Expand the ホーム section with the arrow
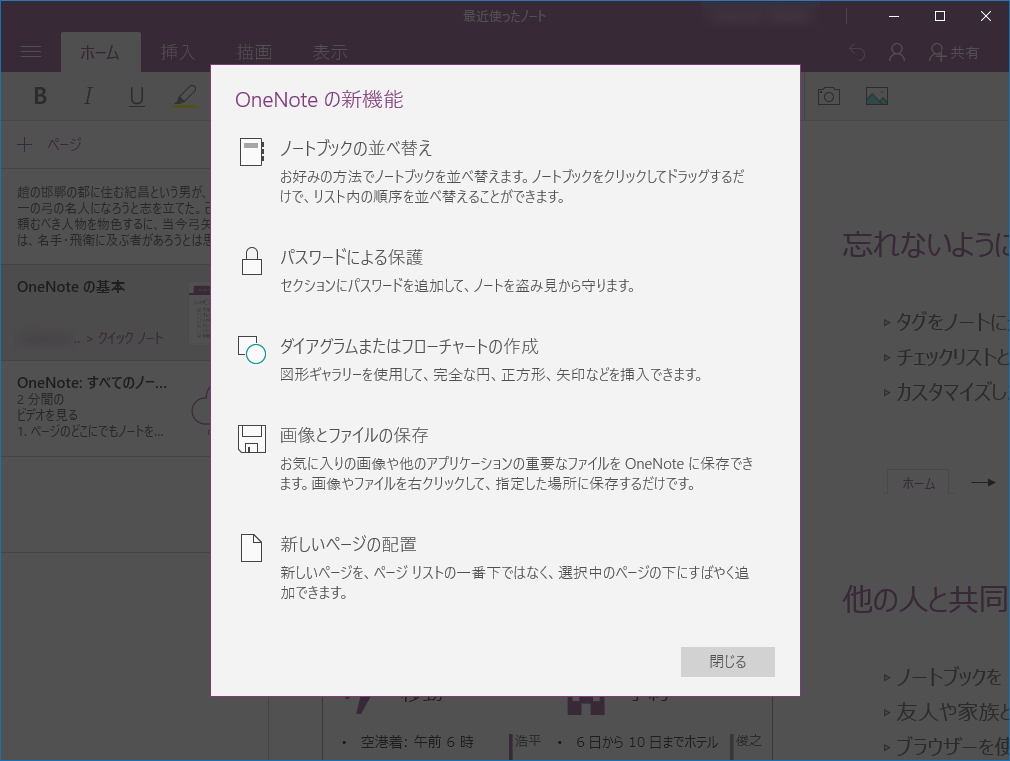Screen dimensions: 1010x761 pos(984,481)
